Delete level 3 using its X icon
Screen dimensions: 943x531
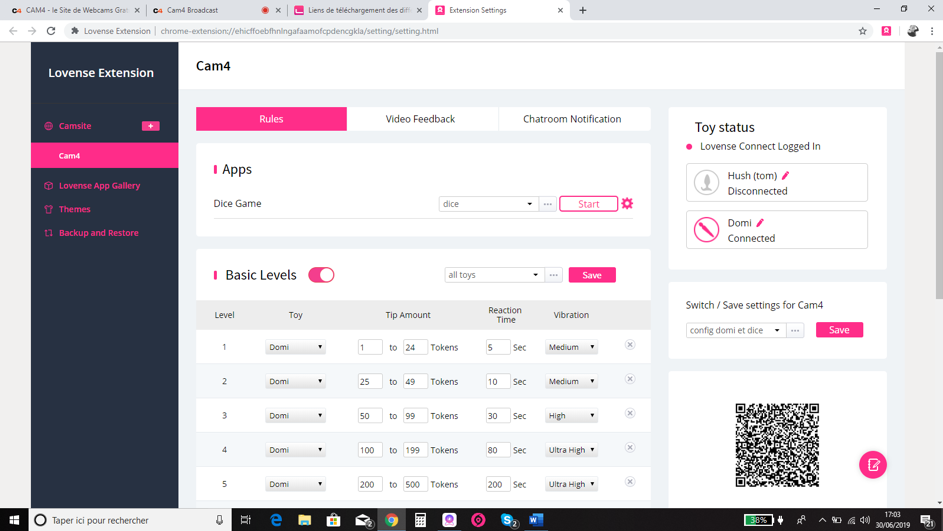coord(630,413)
